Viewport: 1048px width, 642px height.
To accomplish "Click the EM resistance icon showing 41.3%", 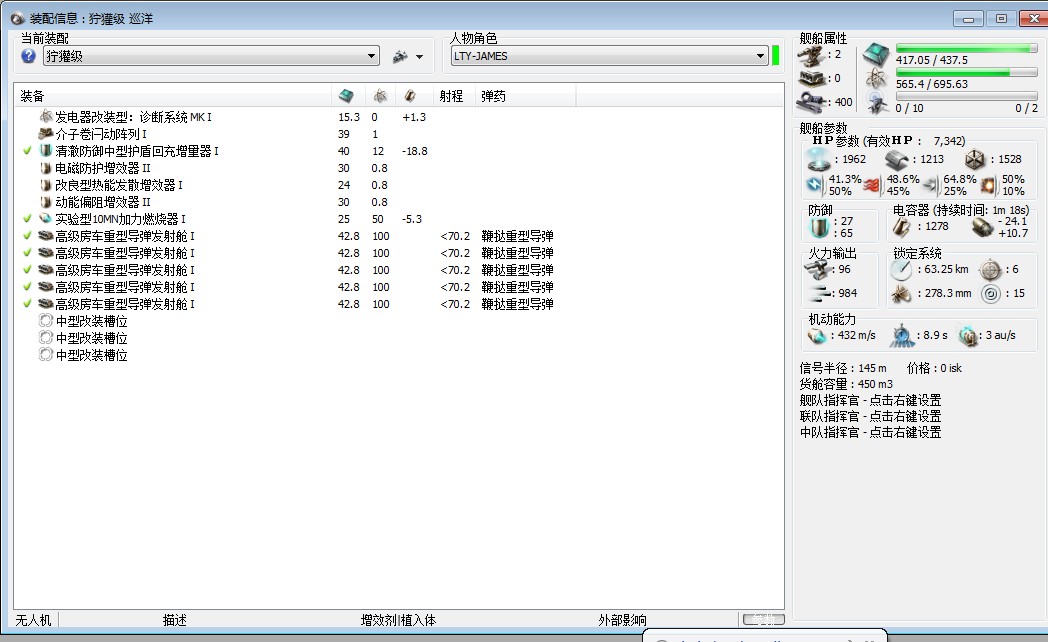I will tap(815, 185).
